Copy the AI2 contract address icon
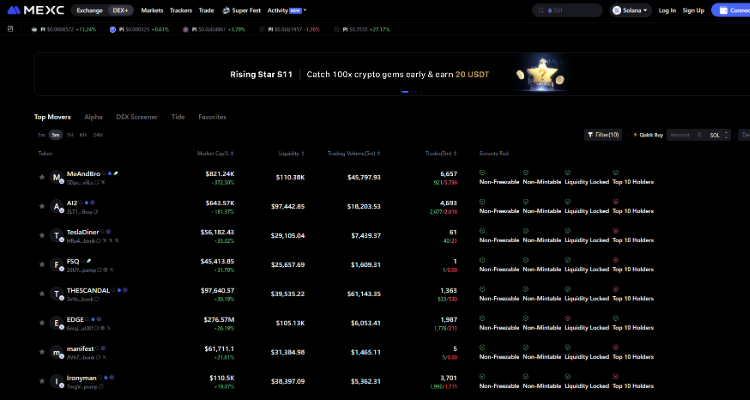Viewport: 750px width, 400px height. point(96,211)
